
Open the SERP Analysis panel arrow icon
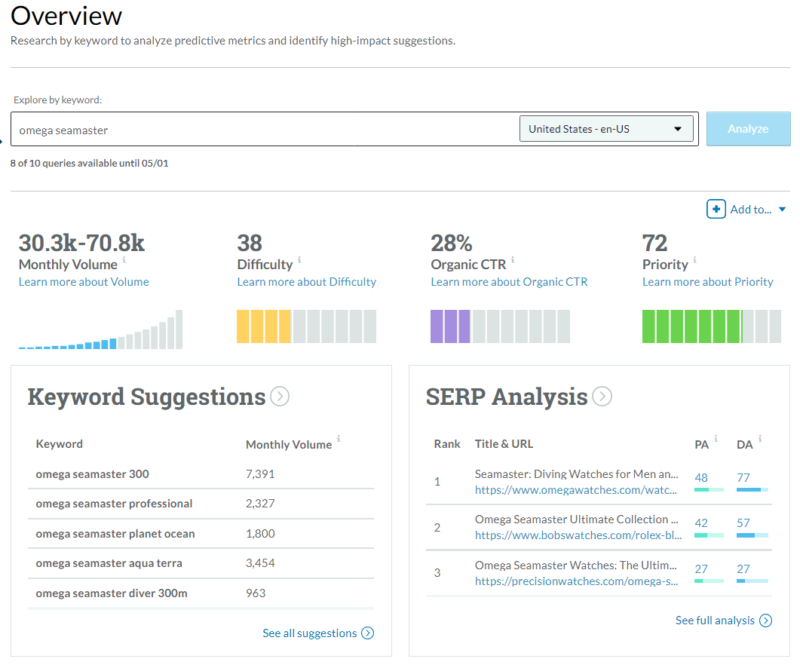click(x=602, y=397)
